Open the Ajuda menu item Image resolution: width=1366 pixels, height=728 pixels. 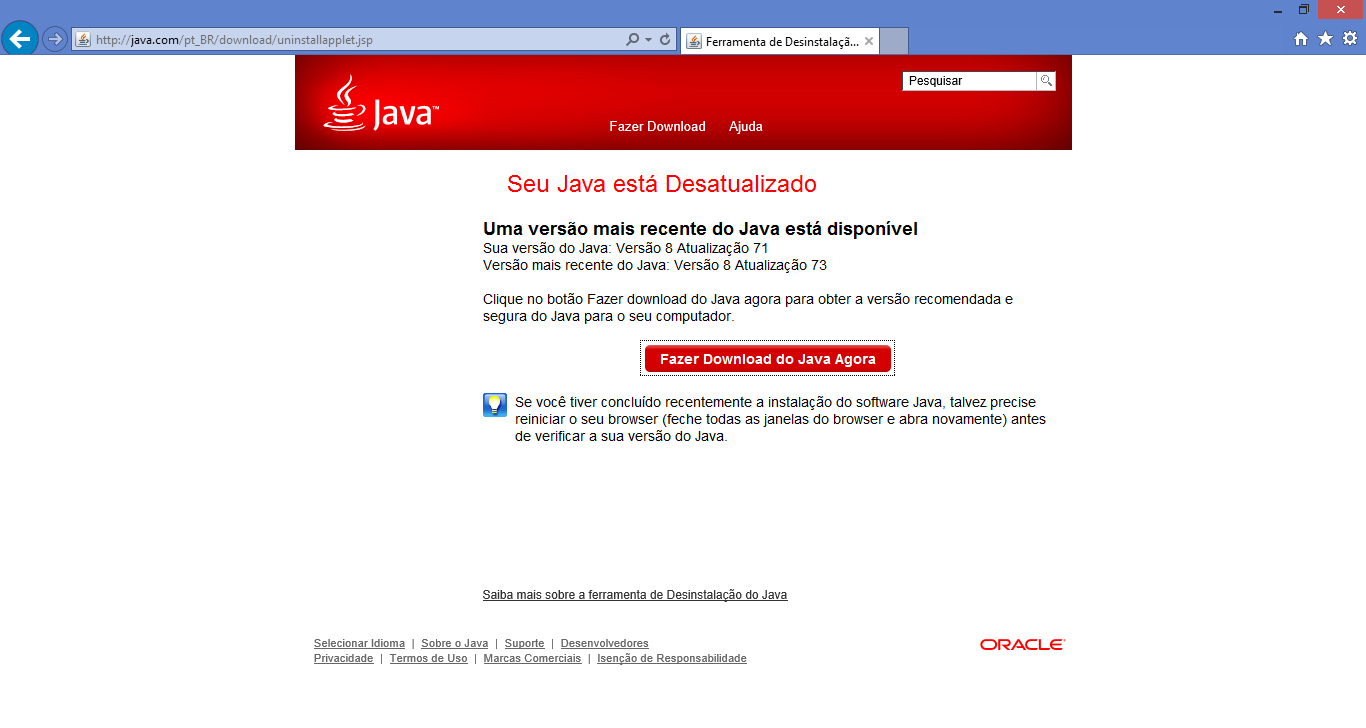746,126
